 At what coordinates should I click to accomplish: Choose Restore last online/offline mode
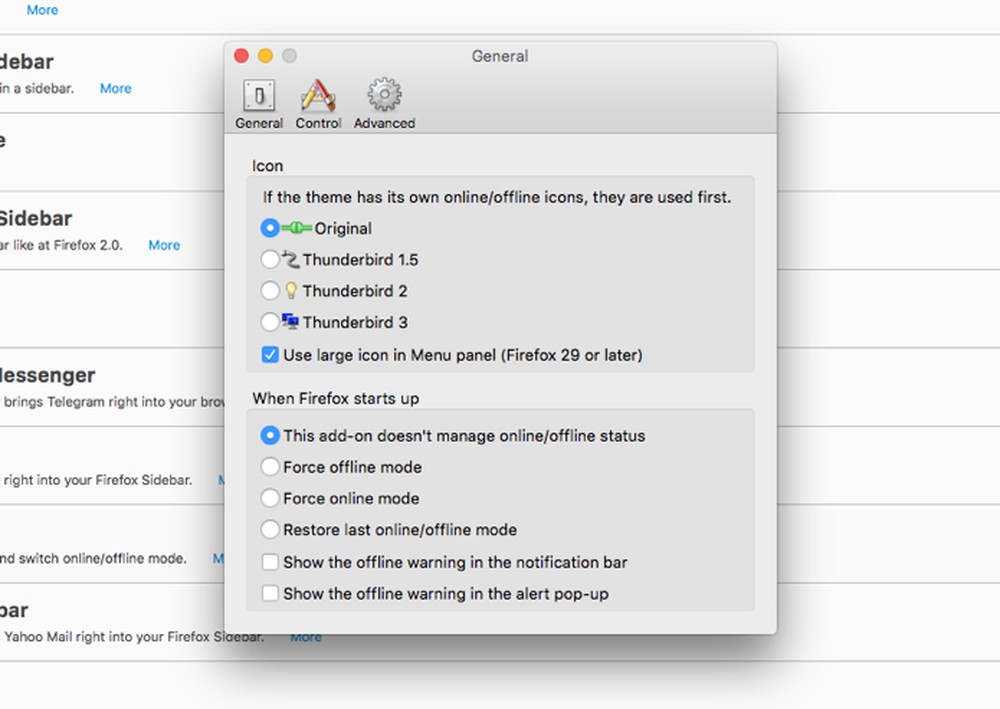pyautogui.click(x=270, y=529)
